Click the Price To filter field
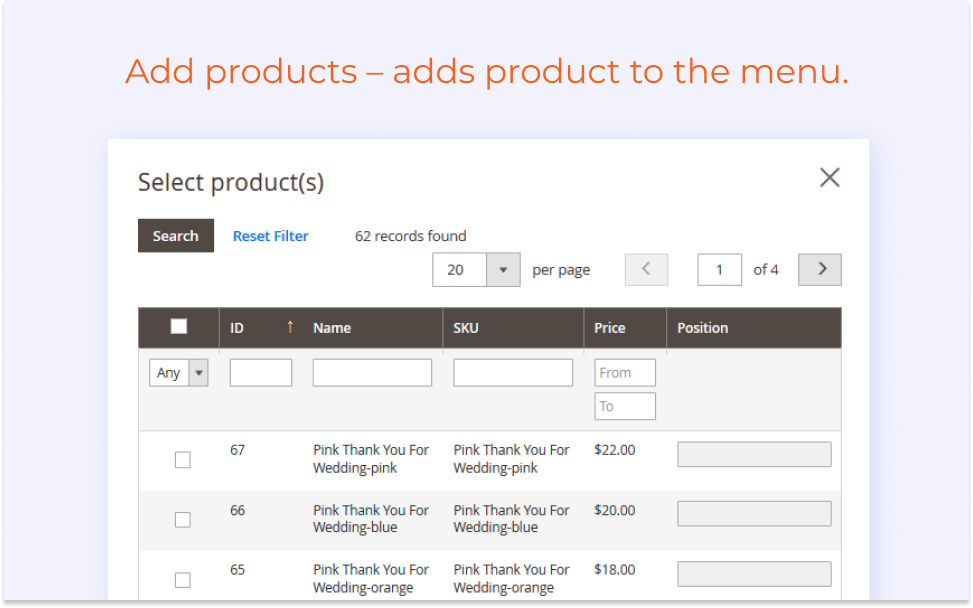Viewport: 973px width, 608px height. 625,406
